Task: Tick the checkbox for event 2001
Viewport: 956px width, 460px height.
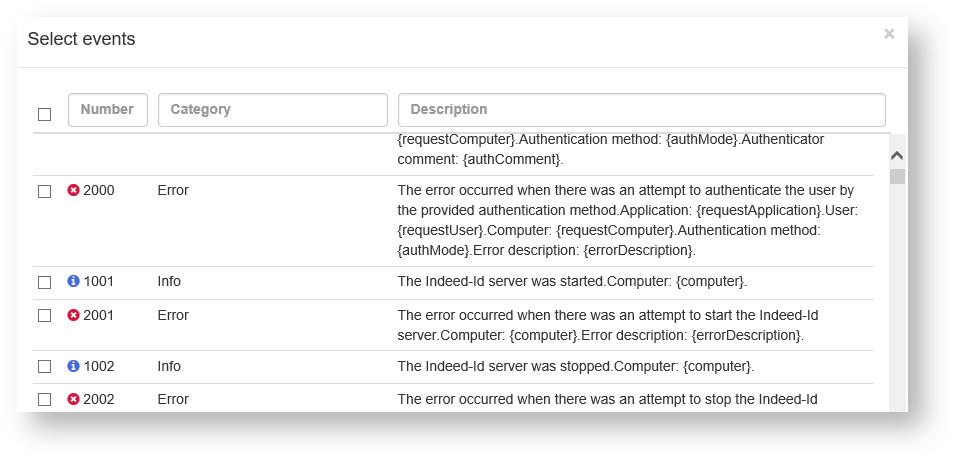Action: coord(44,316)
